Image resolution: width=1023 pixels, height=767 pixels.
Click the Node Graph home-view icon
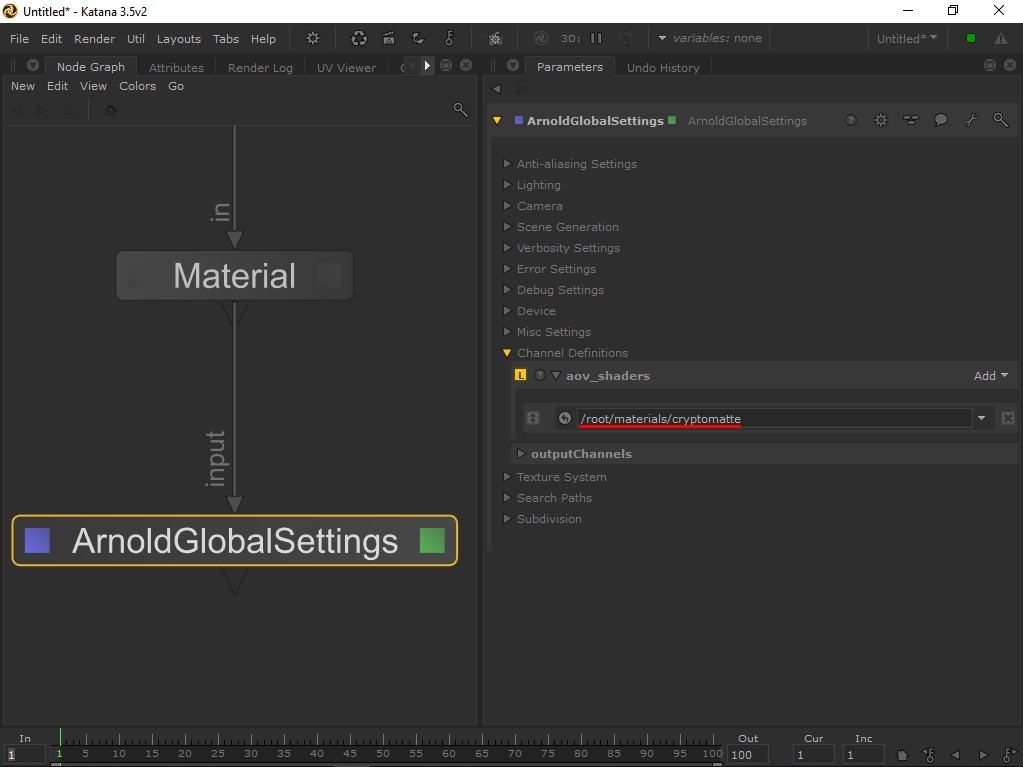click(111, 110)
